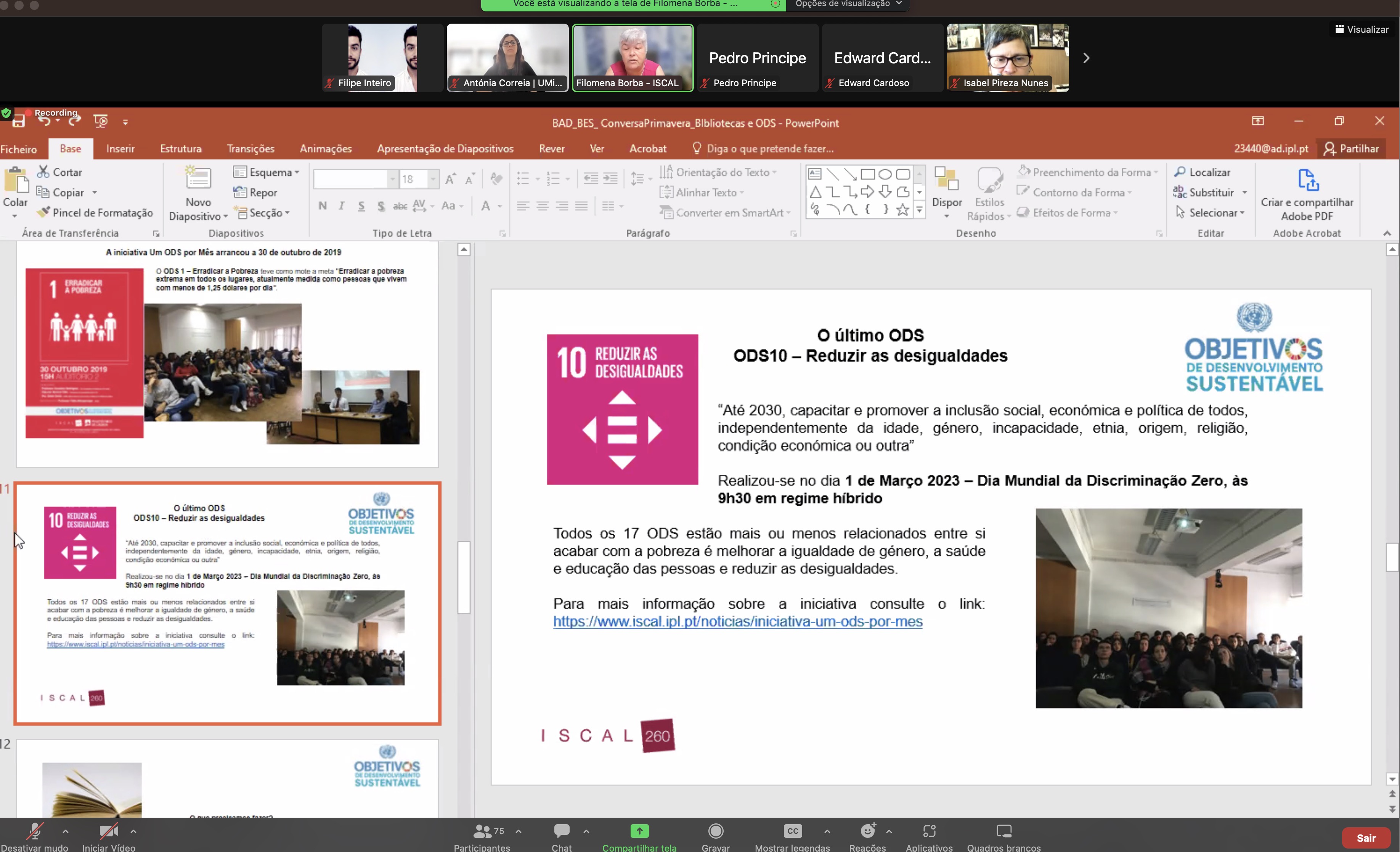The height and width of the screenshot is (852, 1400).
Task: Increase list indent level icon
Action: pos(610,179)
